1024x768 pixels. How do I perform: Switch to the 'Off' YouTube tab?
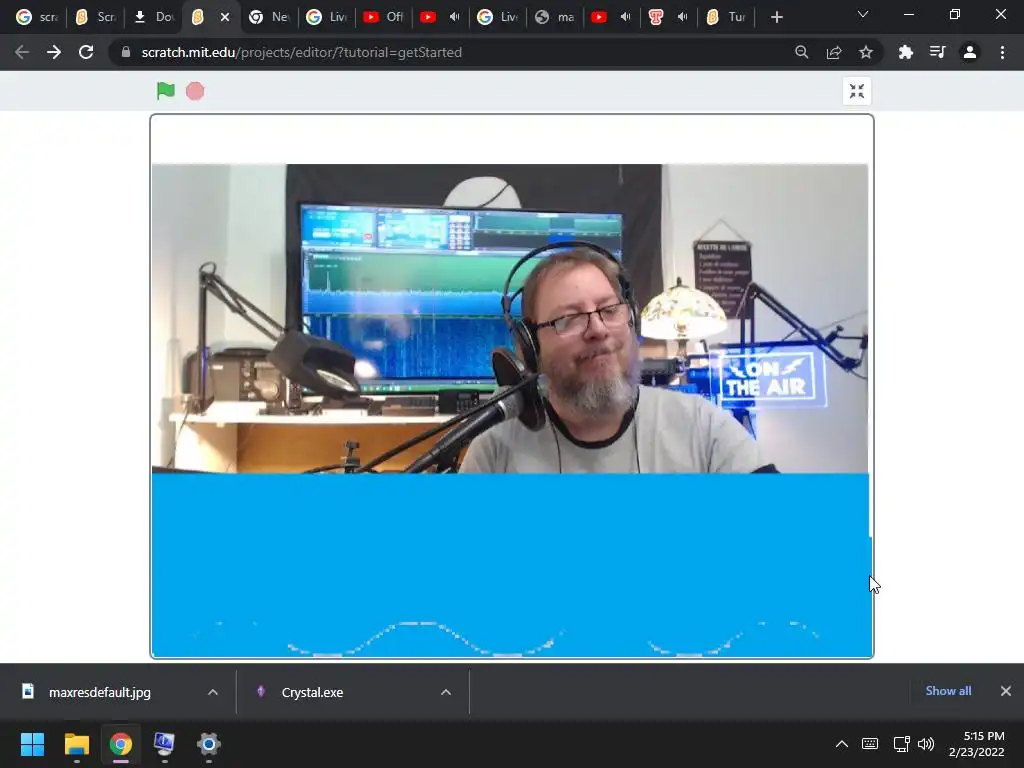pos(383,17)
